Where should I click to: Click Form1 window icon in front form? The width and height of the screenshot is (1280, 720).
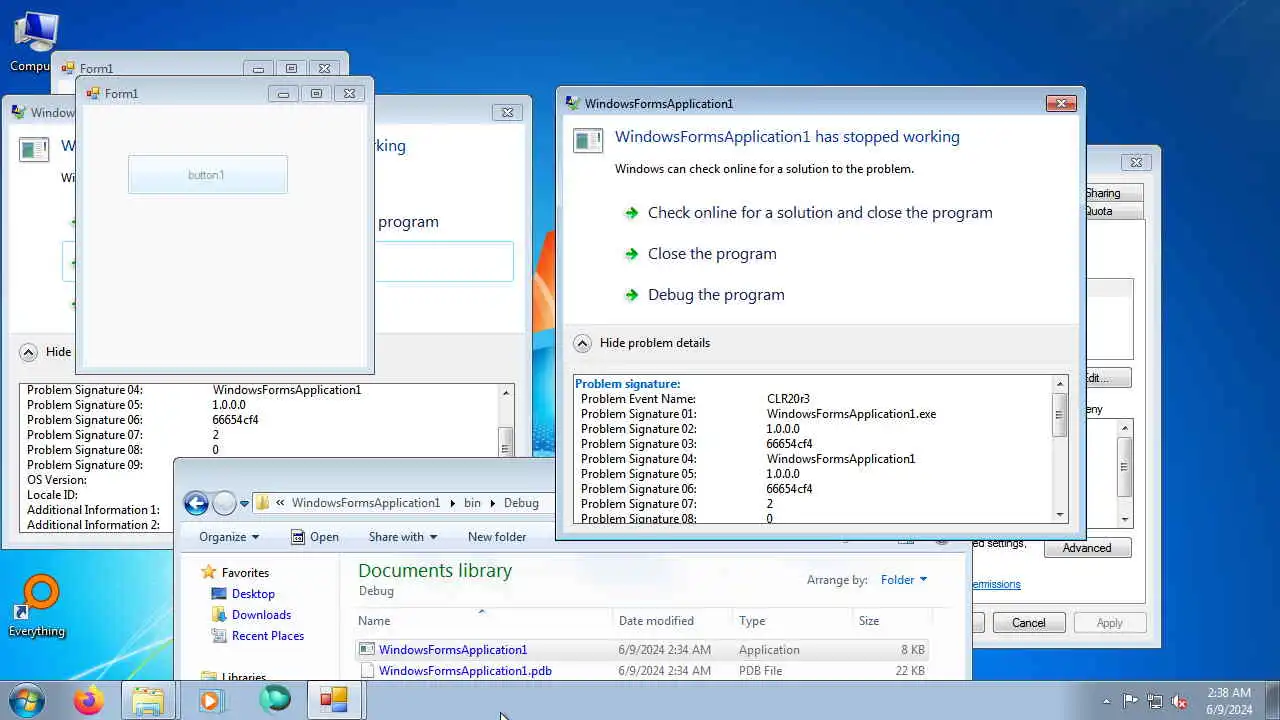pos(93,94)
